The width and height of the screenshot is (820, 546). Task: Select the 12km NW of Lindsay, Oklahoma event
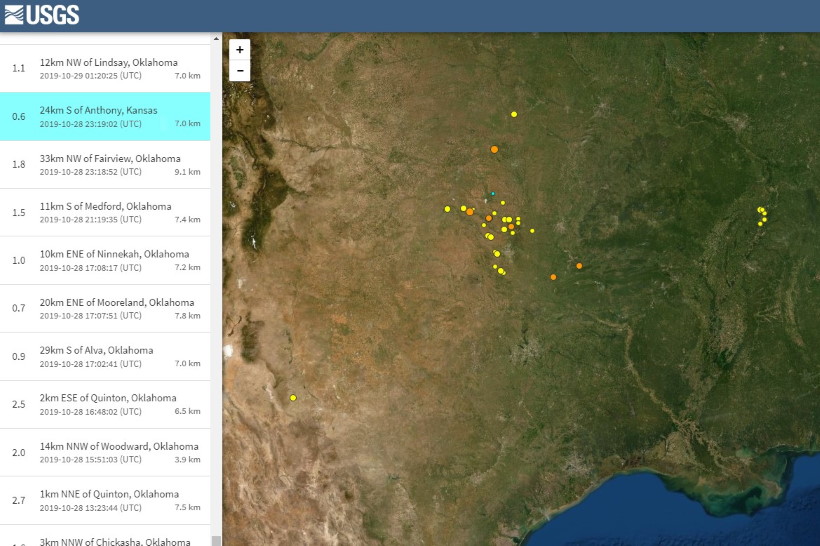click(x=108, y=68)
